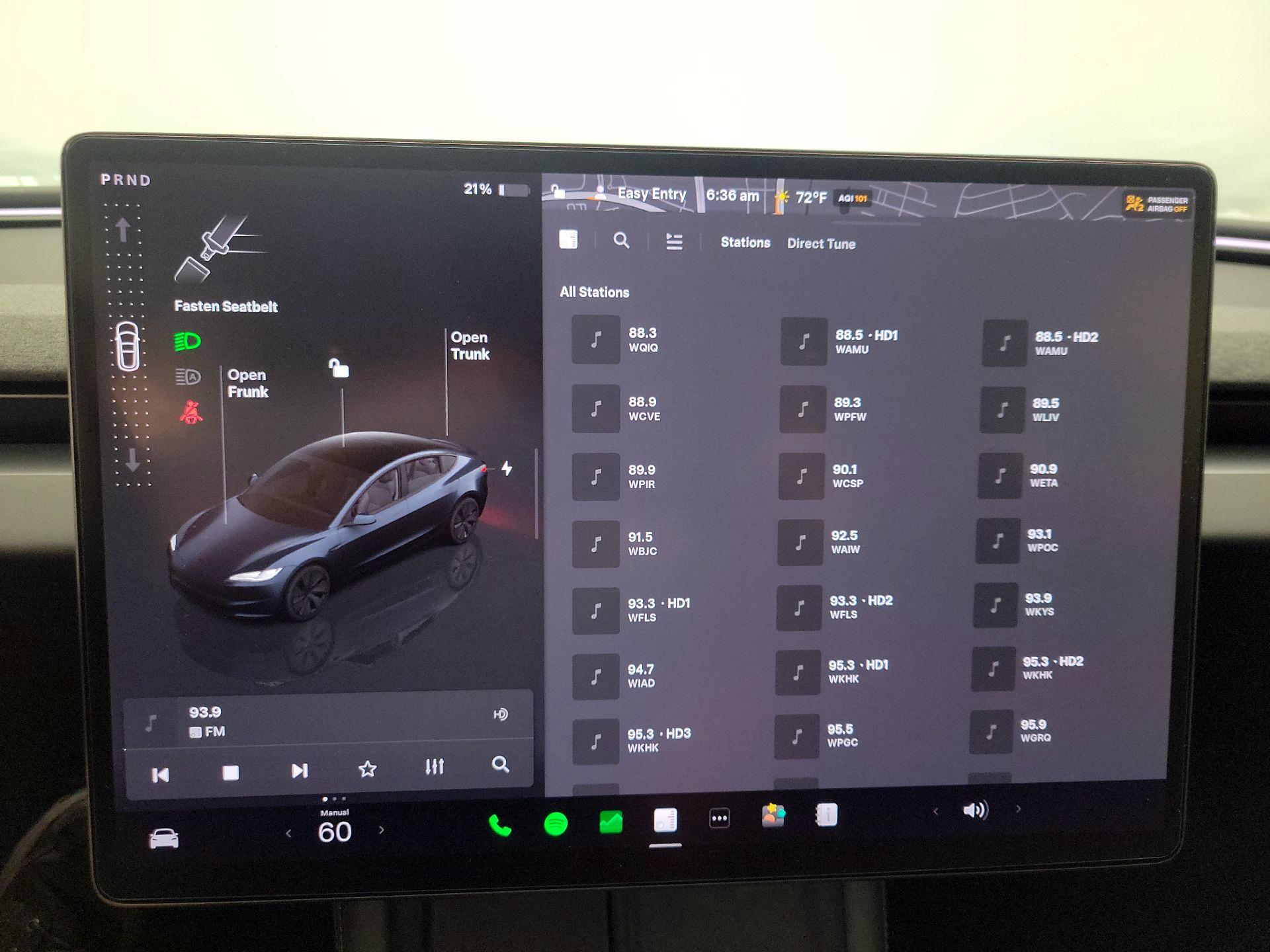Screen dimensions: 1270x952
Task: Launch the Spotify app
Action: 556,824
